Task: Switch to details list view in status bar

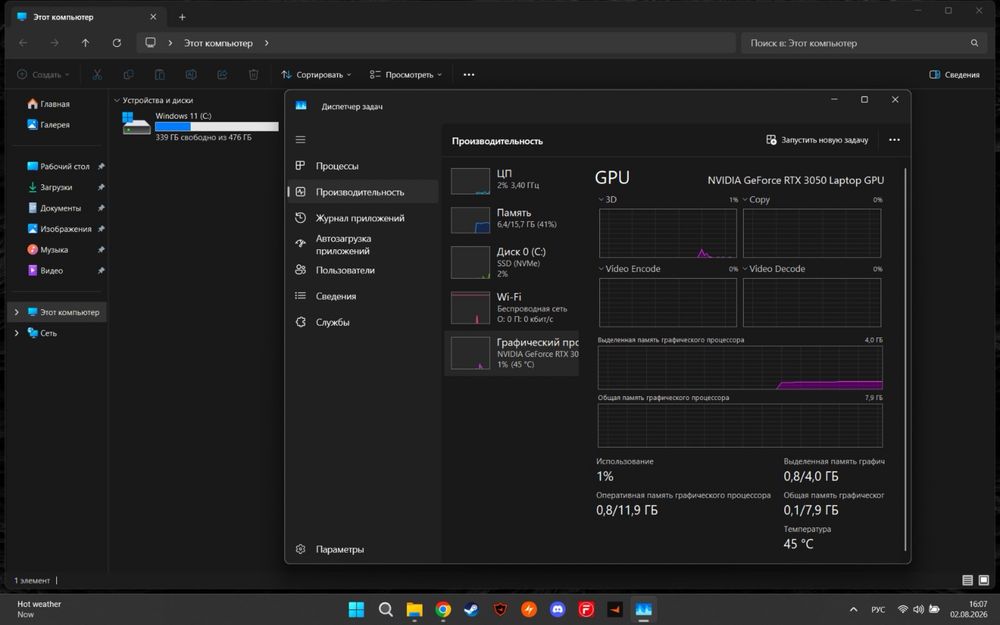Action: click(x=967, y=580)
